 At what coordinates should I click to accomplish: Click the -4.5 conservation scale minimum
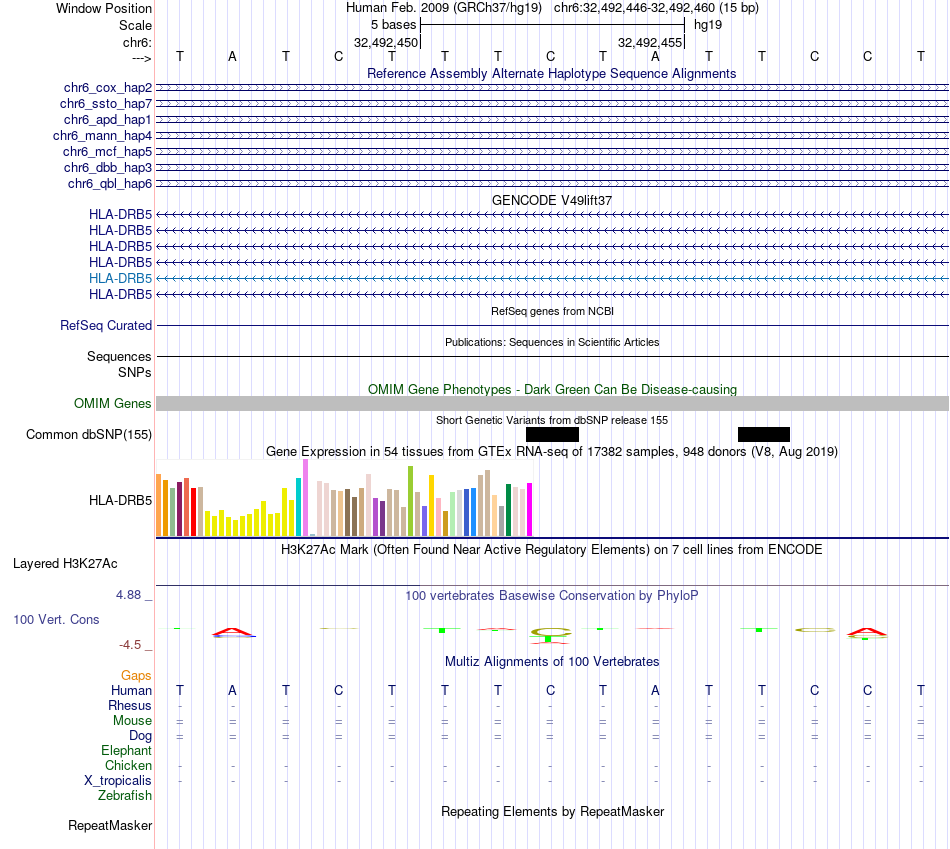[x=130, y=645]
